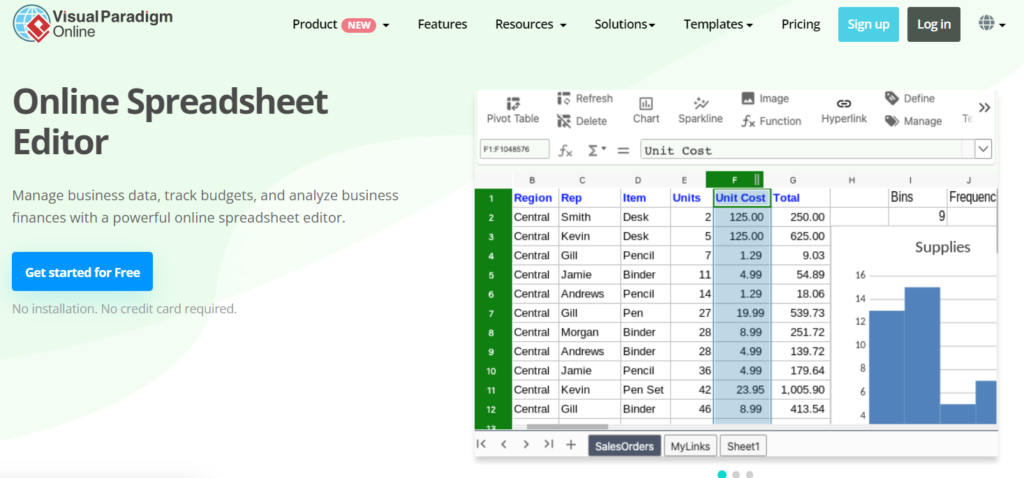Click the Define name icon
This screenshot has height=478, width=1024.
892,98
